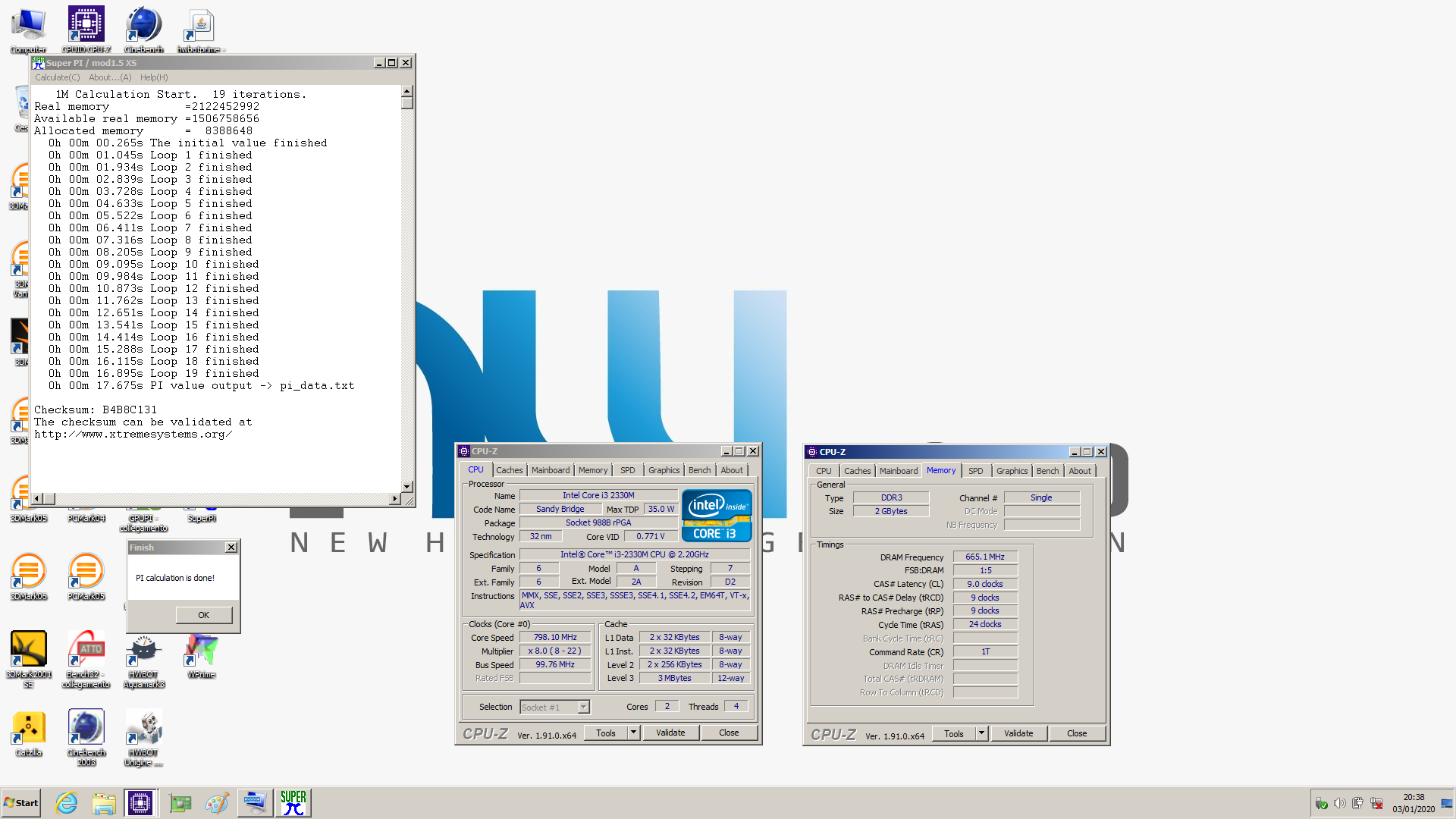This screenshot has height=819, width=1456.
Task: Click Validate in left CPU-Z window
Action: (x=670, y=733)
